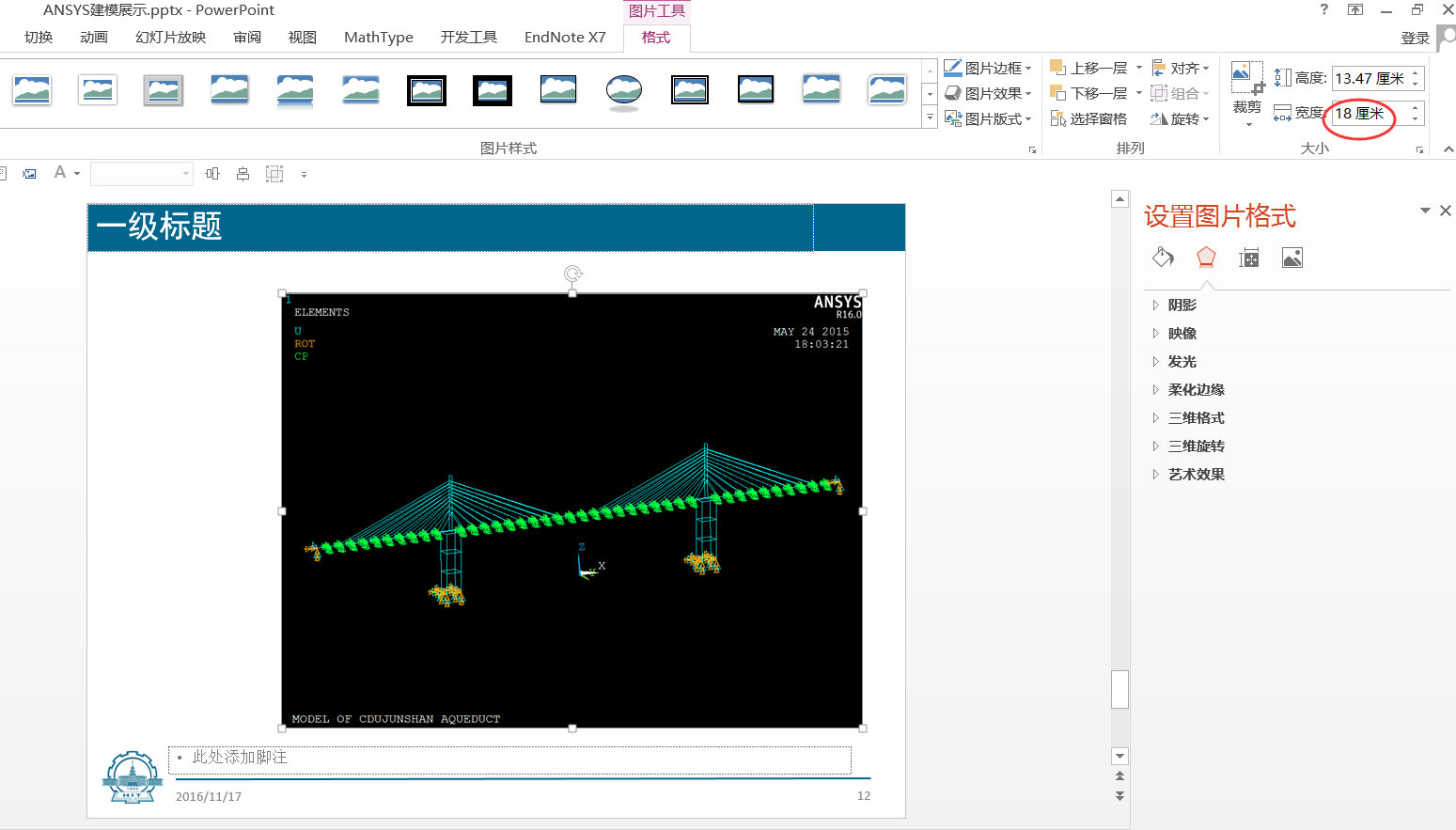Image resolution: width=1456 pixels, height=830 pixels.
Task: Expand the picture styles gallery more arrow
Action: pyautogui.click(x=930, y=117)
